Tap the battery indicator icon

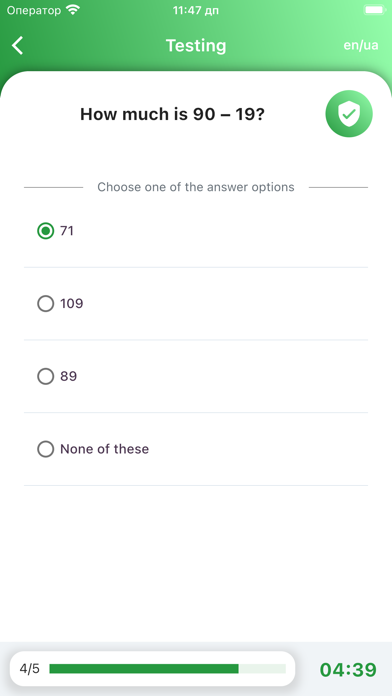click(375, 10)
